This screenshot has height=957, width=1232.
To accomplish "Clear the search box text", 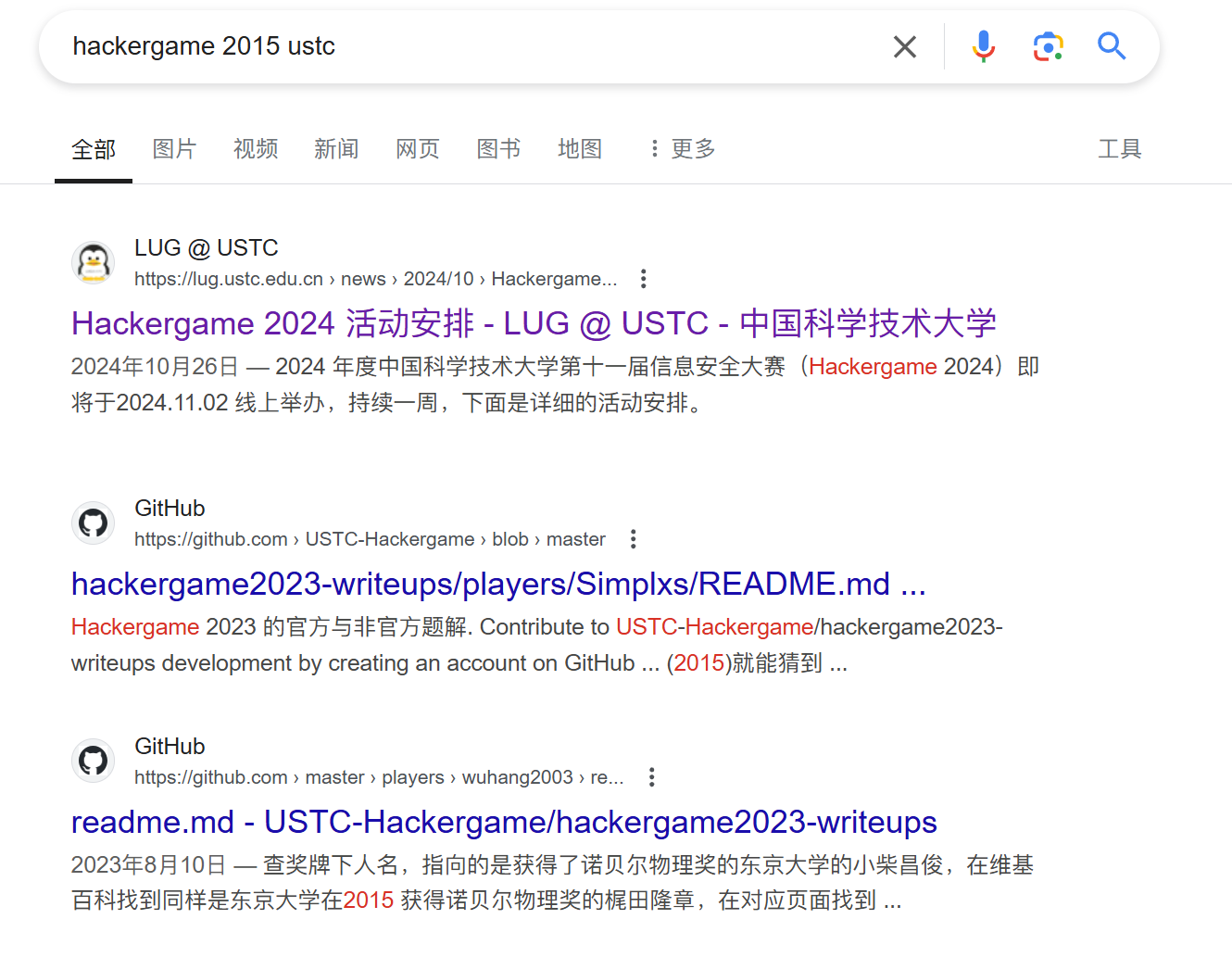I will (904, 46).
